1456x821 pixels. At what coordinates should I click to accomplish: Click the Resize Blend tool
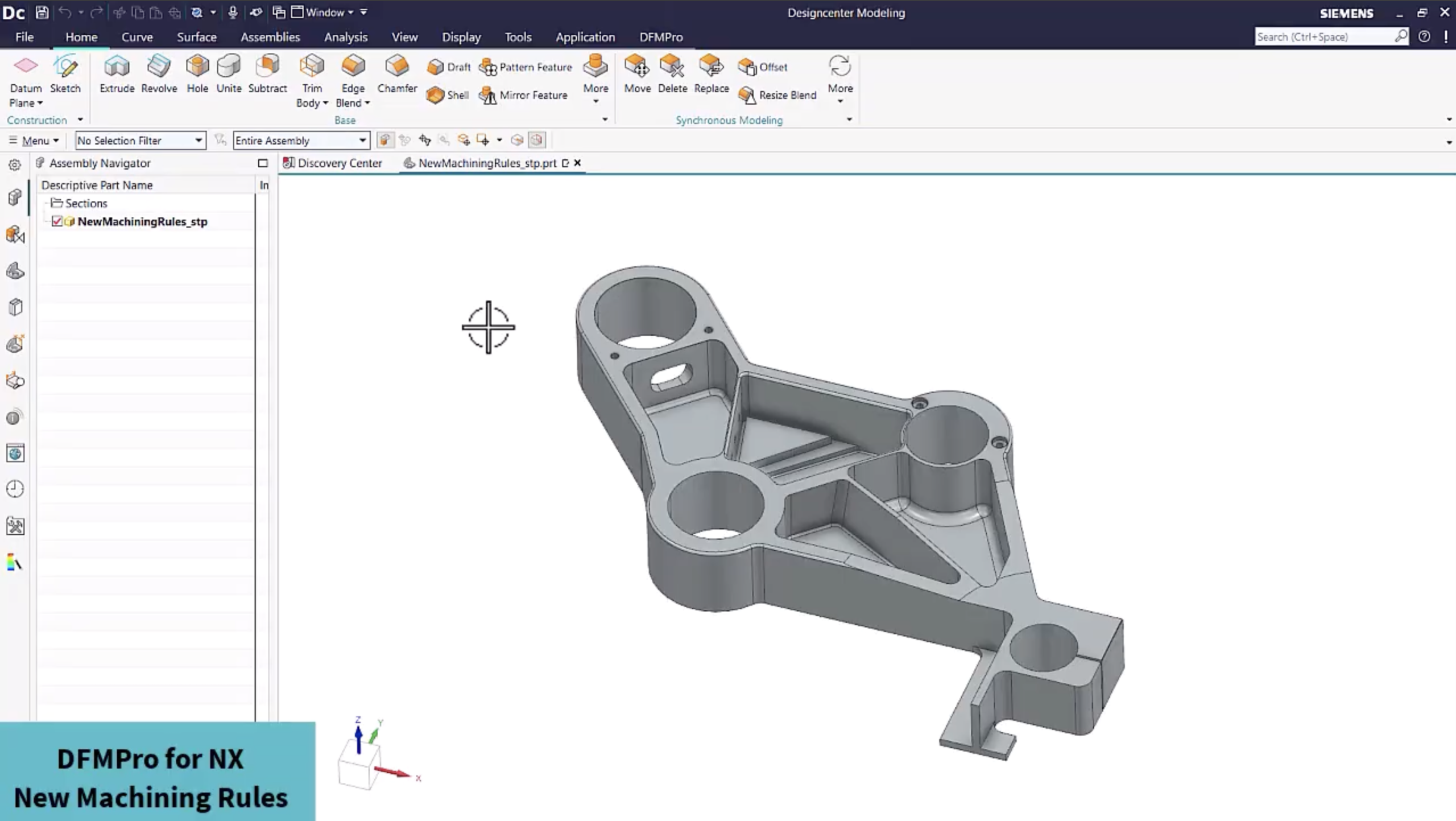pyautogui.click(x=777, y=95)
